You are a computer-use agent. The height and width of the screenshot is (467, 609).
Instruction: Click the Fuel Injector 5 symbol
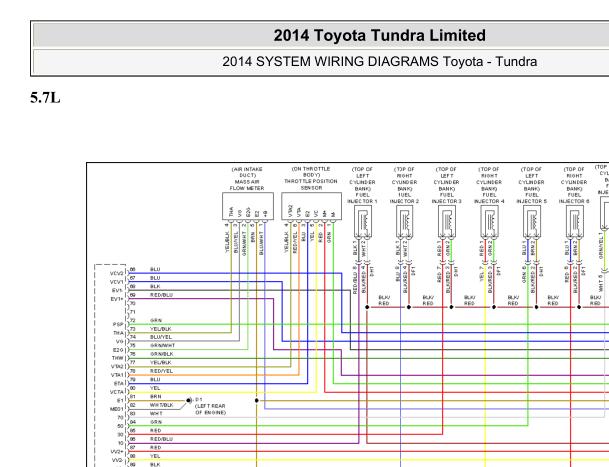pos(532,221)
